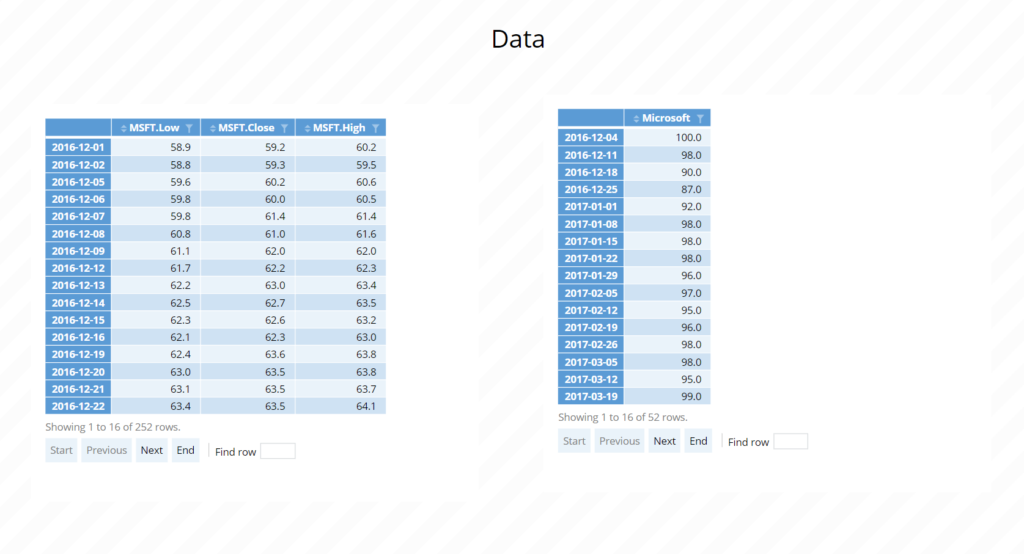Sort by MSFT.Close using sort arrows
The height and width of the screenshot is (554, 1024).
(213, 128)
